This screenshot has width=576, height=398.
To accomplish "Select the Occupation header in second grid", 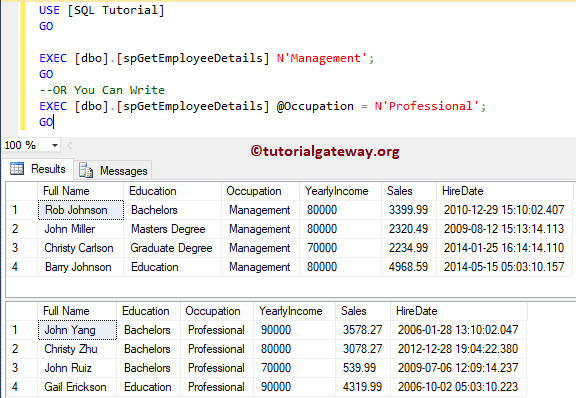I will [217, 311].
